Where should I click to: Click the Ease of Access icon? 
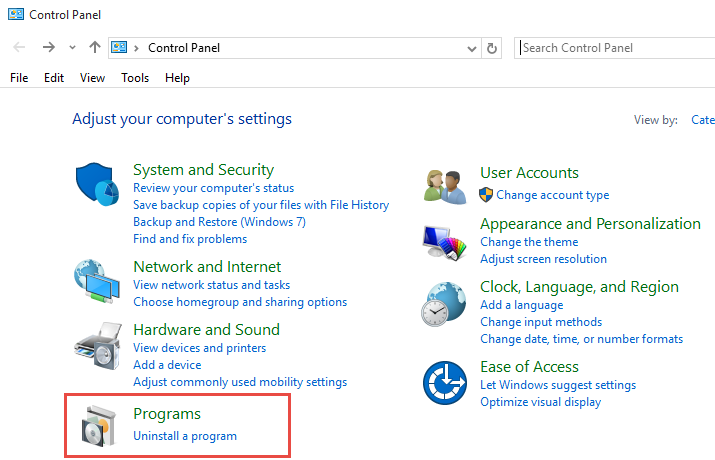click(x=445, y=383)
